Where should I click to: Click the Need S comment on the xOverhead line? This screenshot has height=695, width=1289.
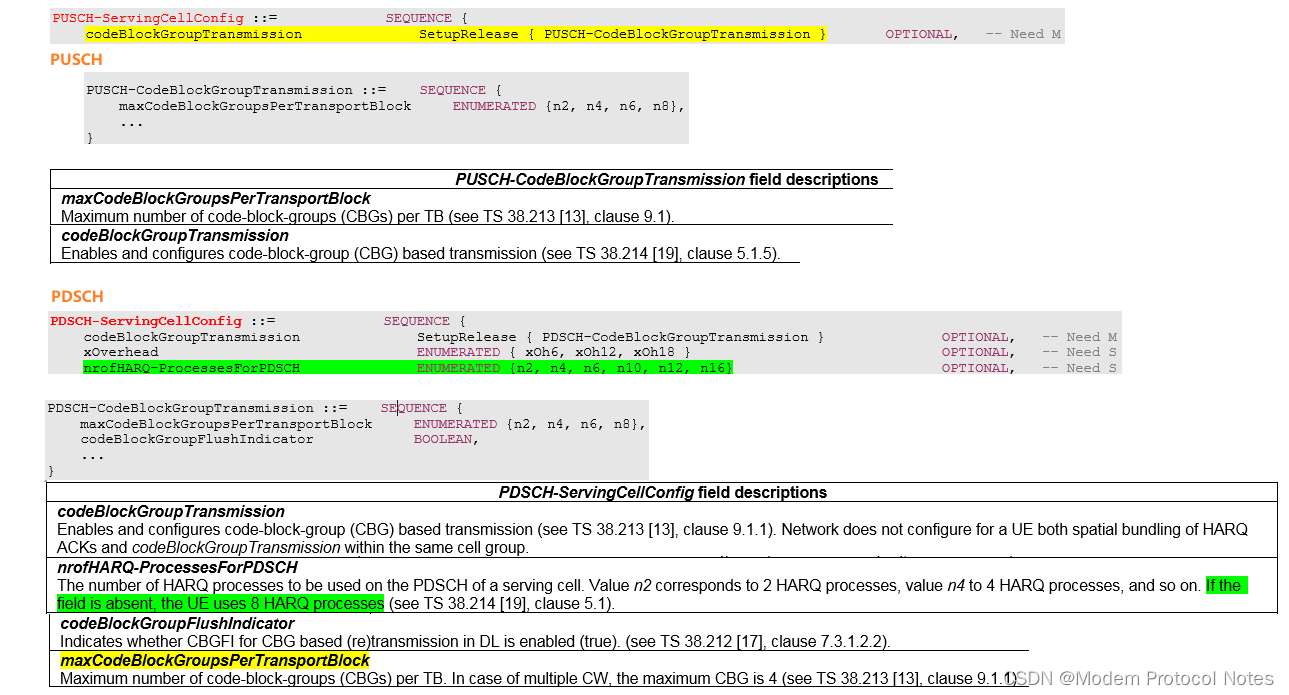point(1080,352)
